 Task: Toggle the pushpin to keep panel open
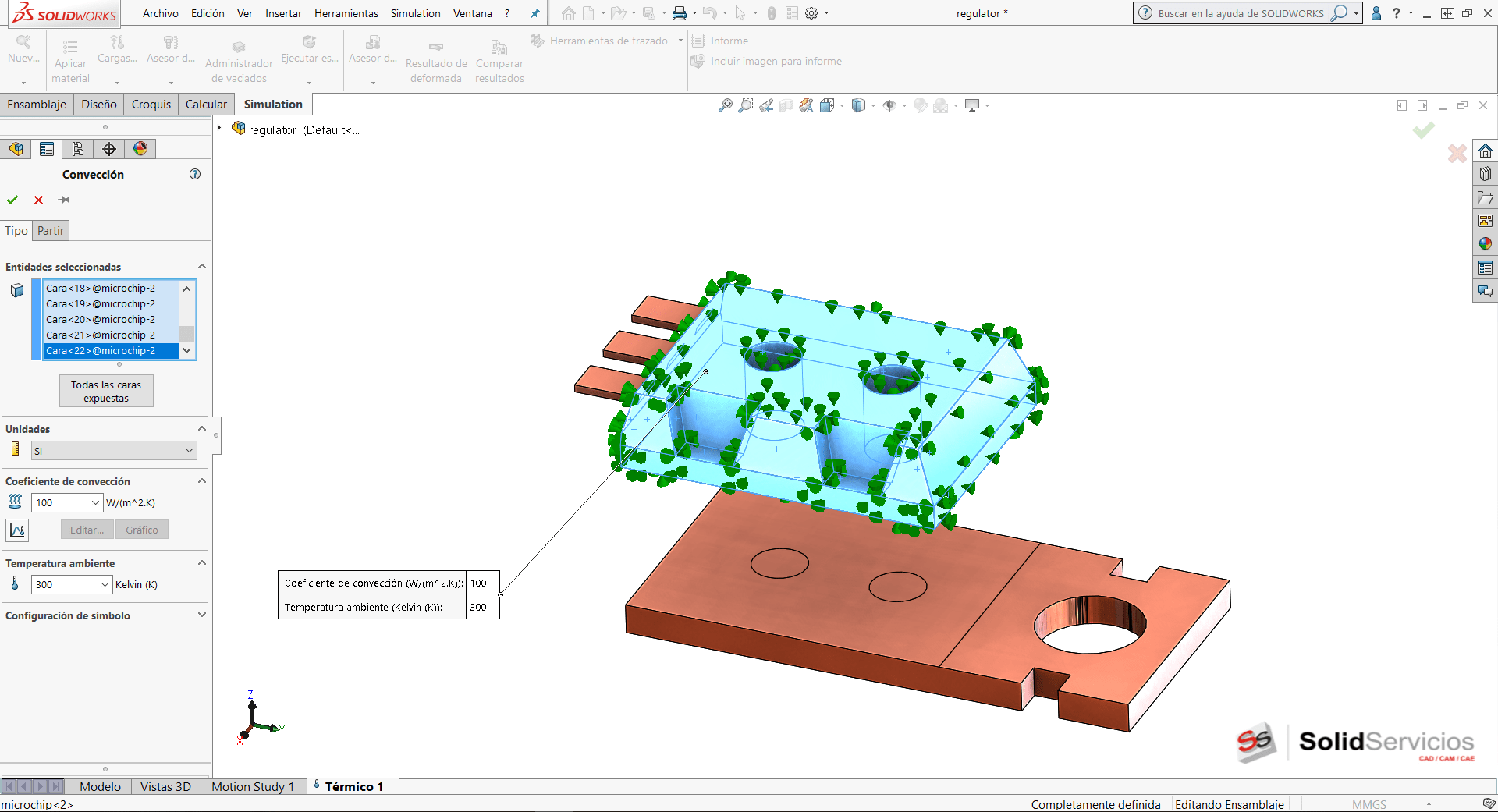pyautogui.click(x=64, y=200)
